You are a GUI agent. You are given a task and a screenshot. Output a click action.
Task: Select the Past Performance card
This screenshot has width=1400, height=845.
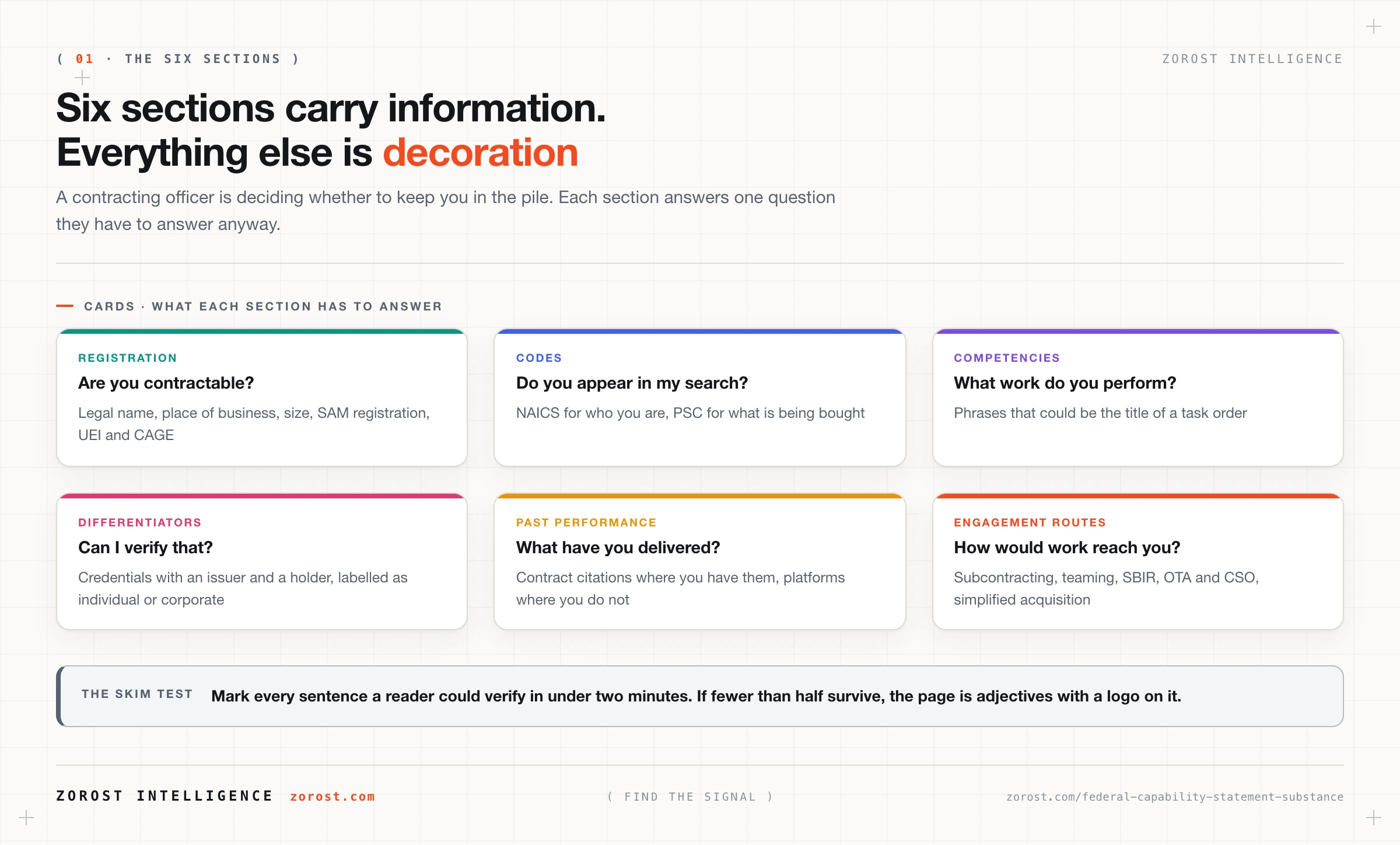700,561
